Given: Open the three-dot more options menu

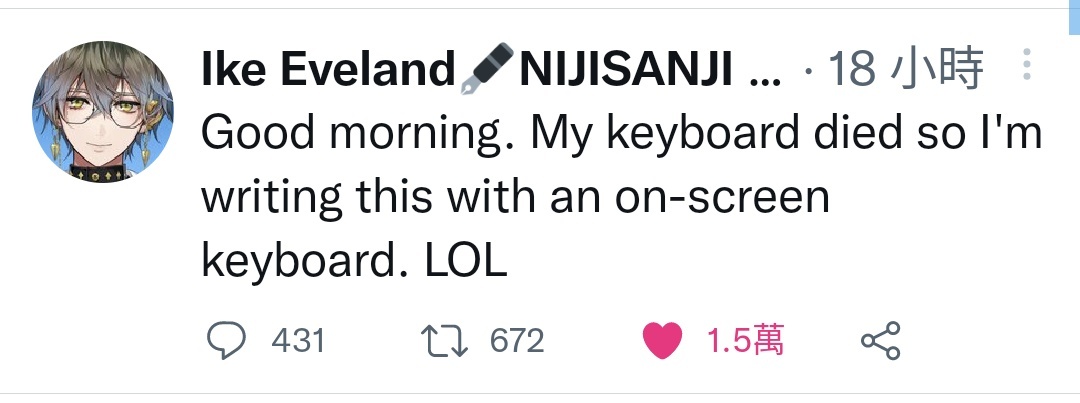Looking at the screenshot, I should point(1027,64).
